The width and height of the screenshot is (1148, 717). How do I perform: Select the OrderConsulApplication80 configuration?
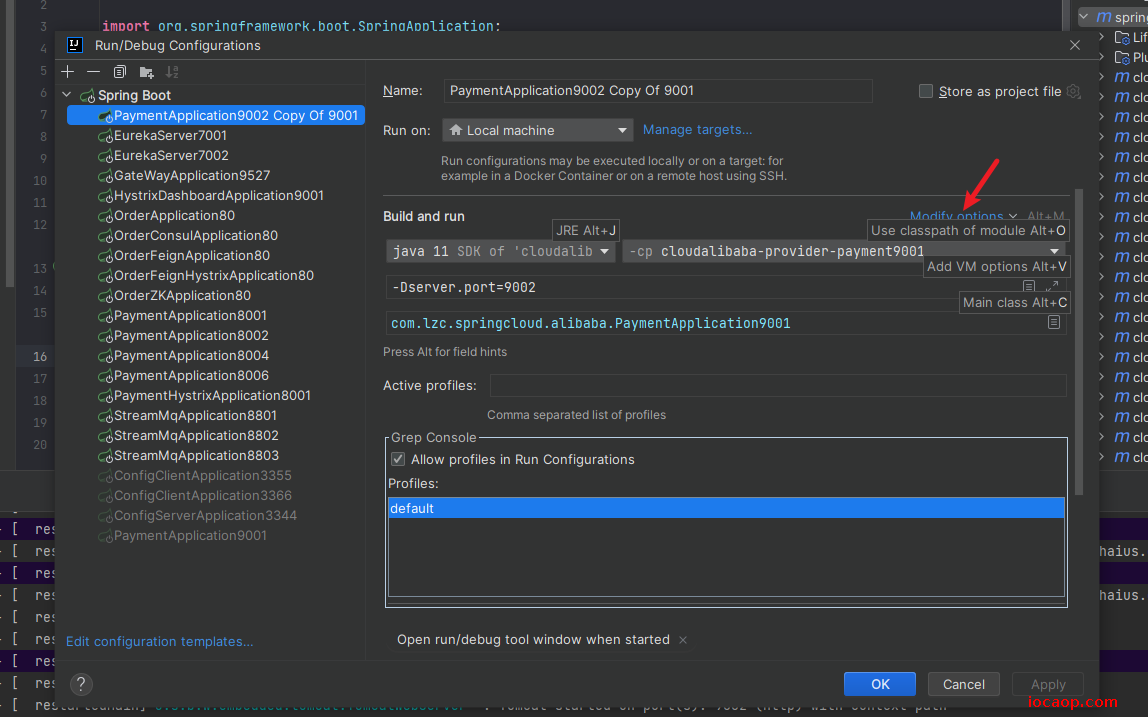point(195,236)
